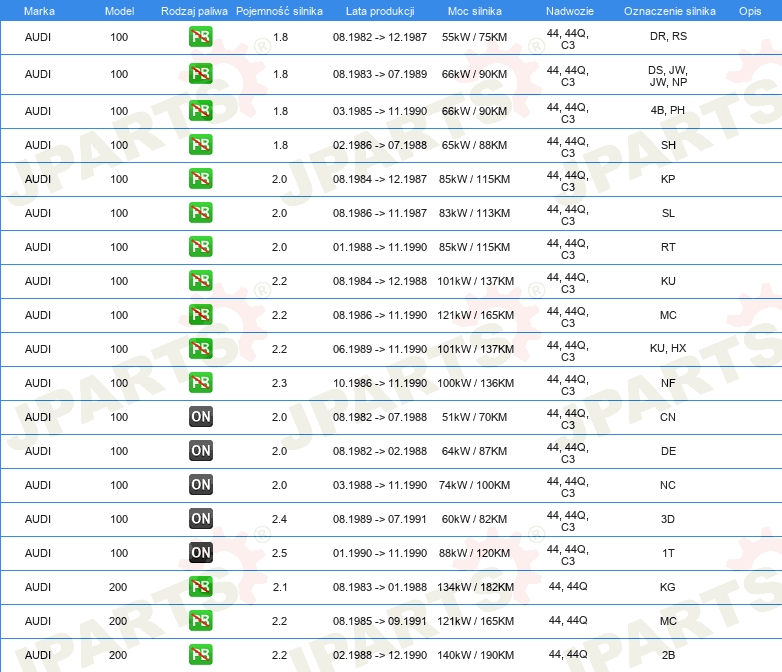Viewport: 782px width, 672px height.
Task: Select the Pojemność silnika column header
Action: (279, 11)
